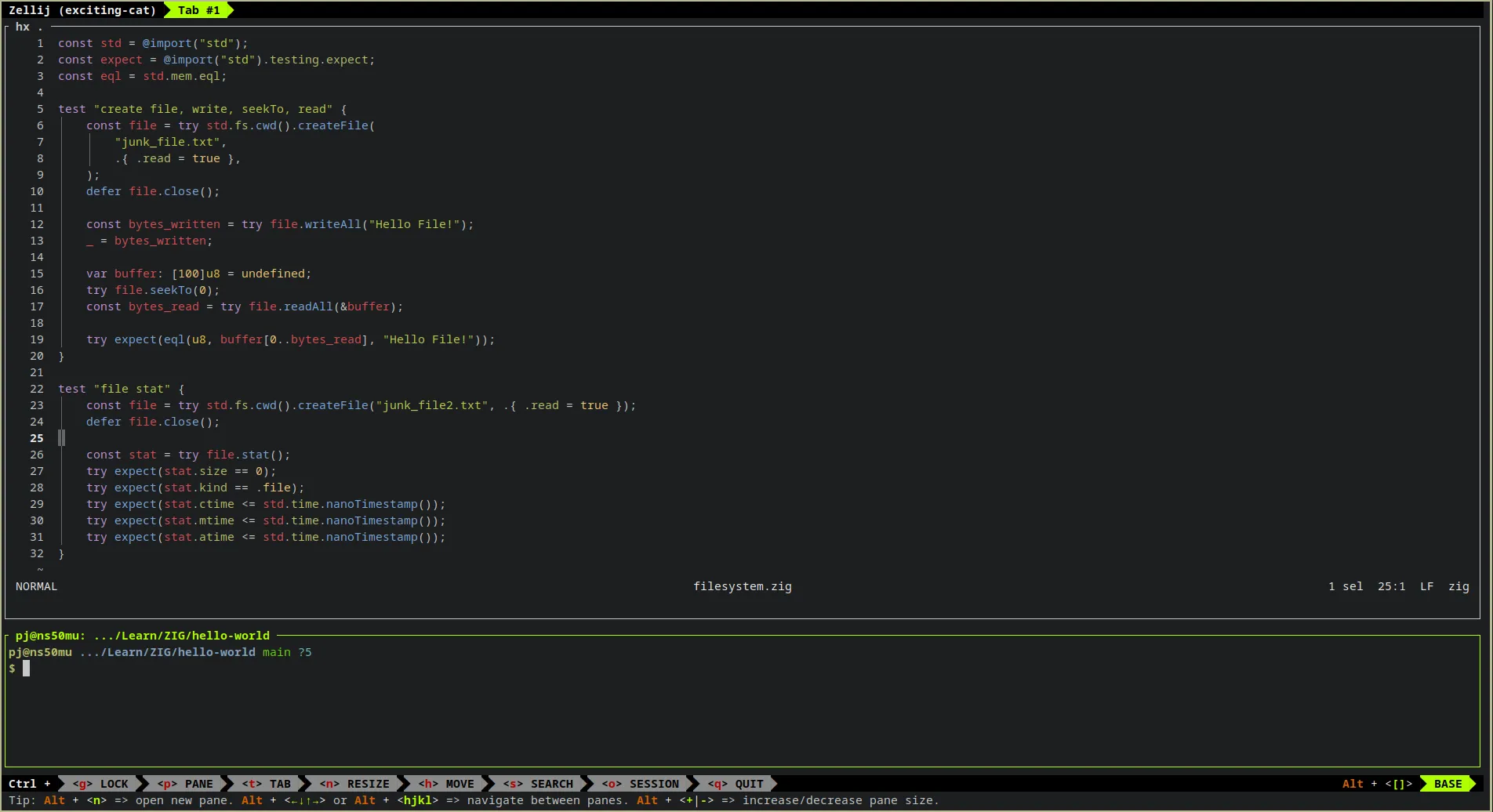Click bytes_written on line 13
This screenshot has height=812, width=1493.
tap(160, 241)
